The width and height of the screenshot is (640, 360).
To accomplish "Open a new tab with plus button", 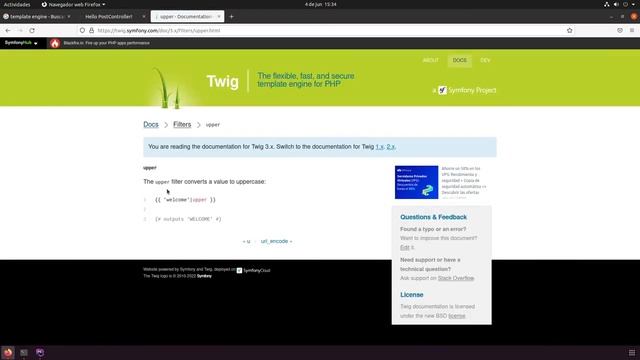I will point(231,17).
